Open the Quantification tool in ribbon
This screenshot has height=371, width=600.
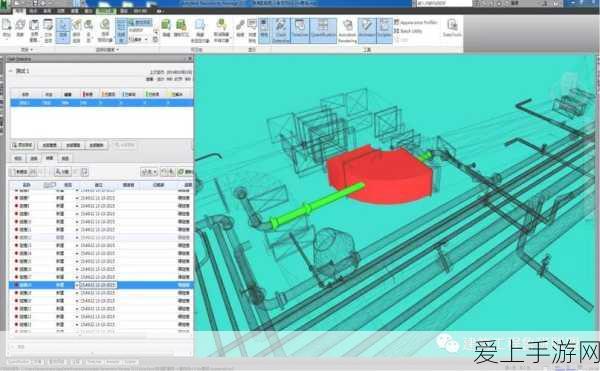[x=323, y=30]
